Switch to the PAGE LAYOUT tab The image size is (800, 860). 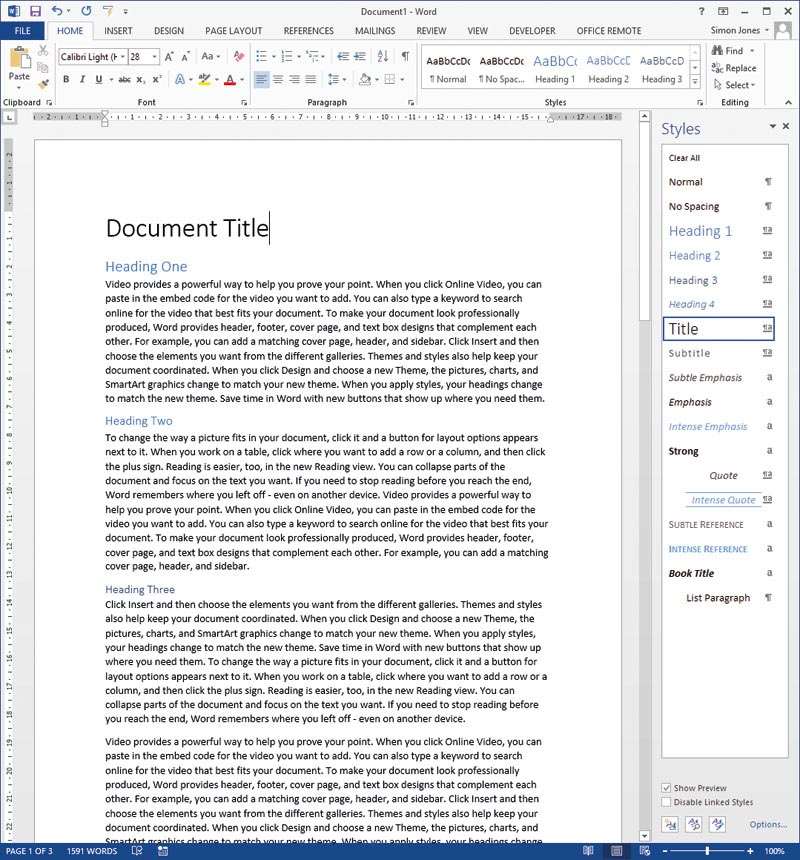click(x=234, y=31)
